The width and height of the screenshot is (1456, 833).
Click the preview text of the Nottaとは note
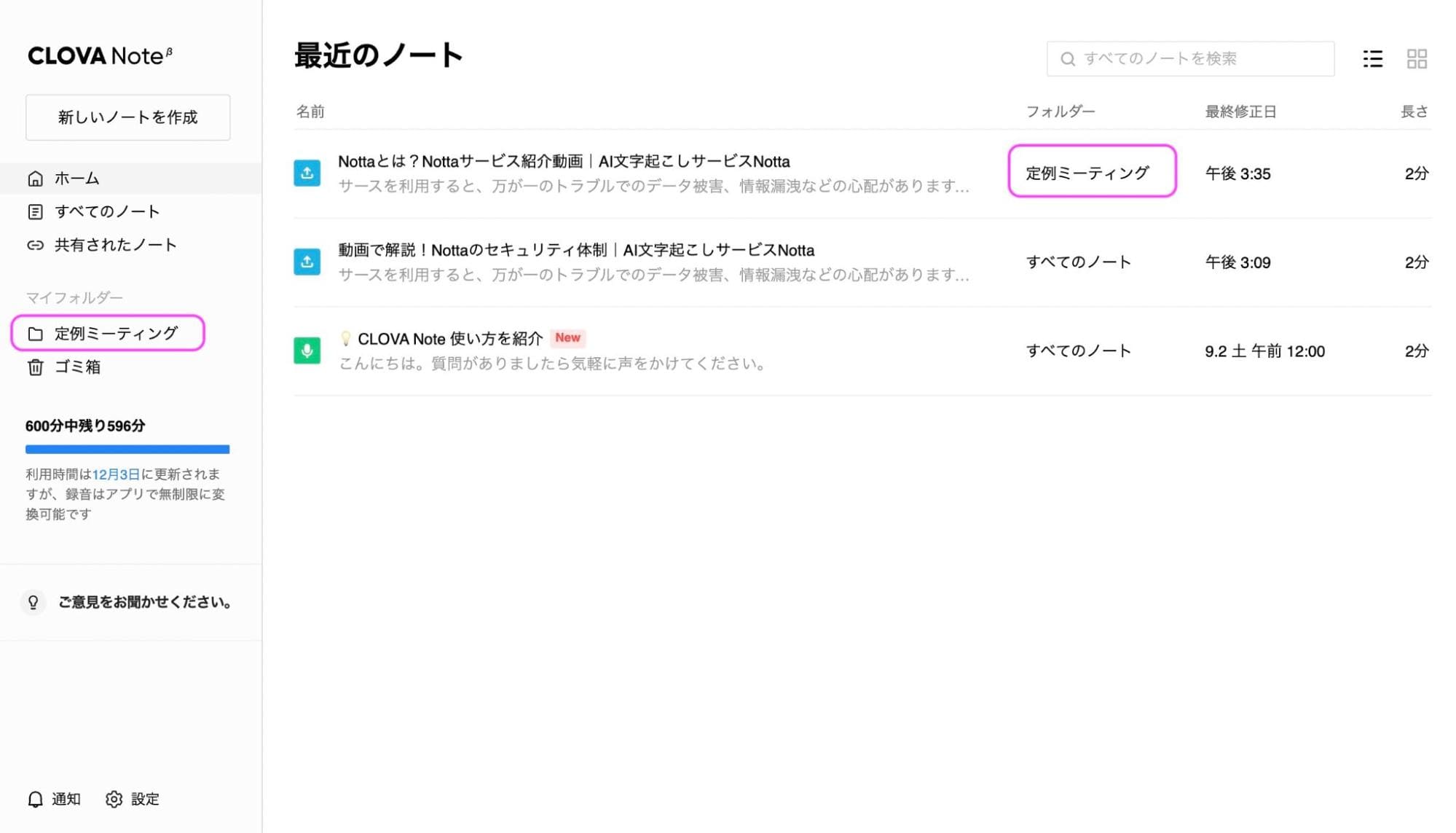tap(653, 187)
